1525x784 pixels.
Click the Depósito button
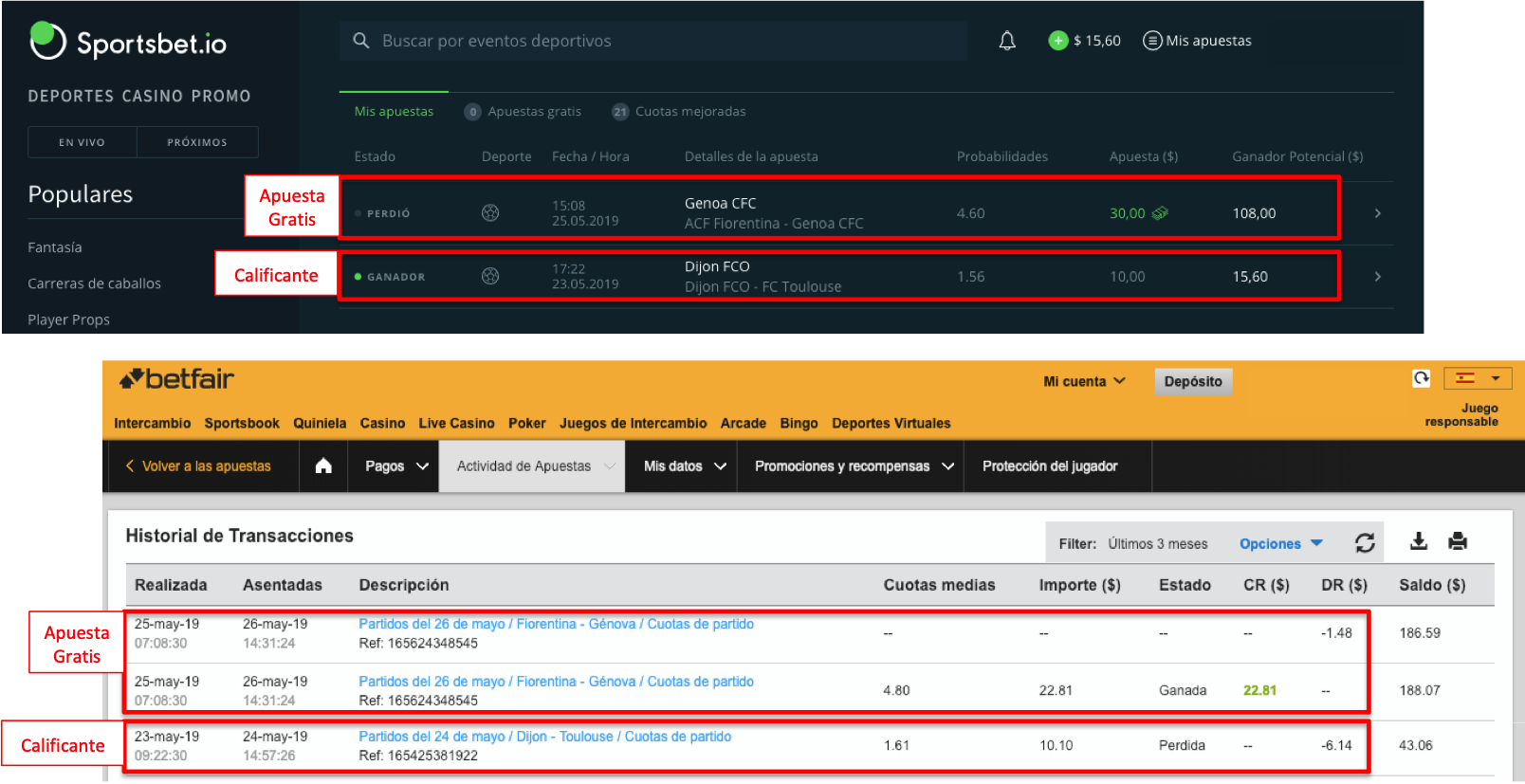click(x=1193, y=381)
